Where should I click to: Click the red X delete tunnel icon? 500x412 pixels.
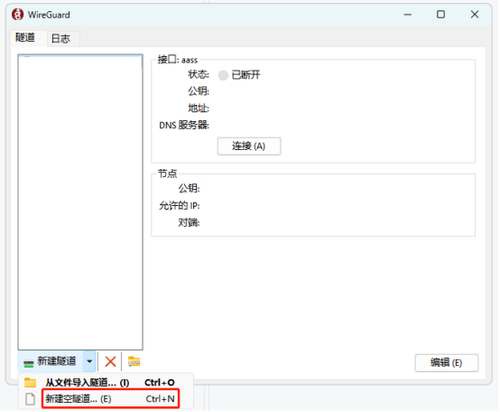[110, 361]
